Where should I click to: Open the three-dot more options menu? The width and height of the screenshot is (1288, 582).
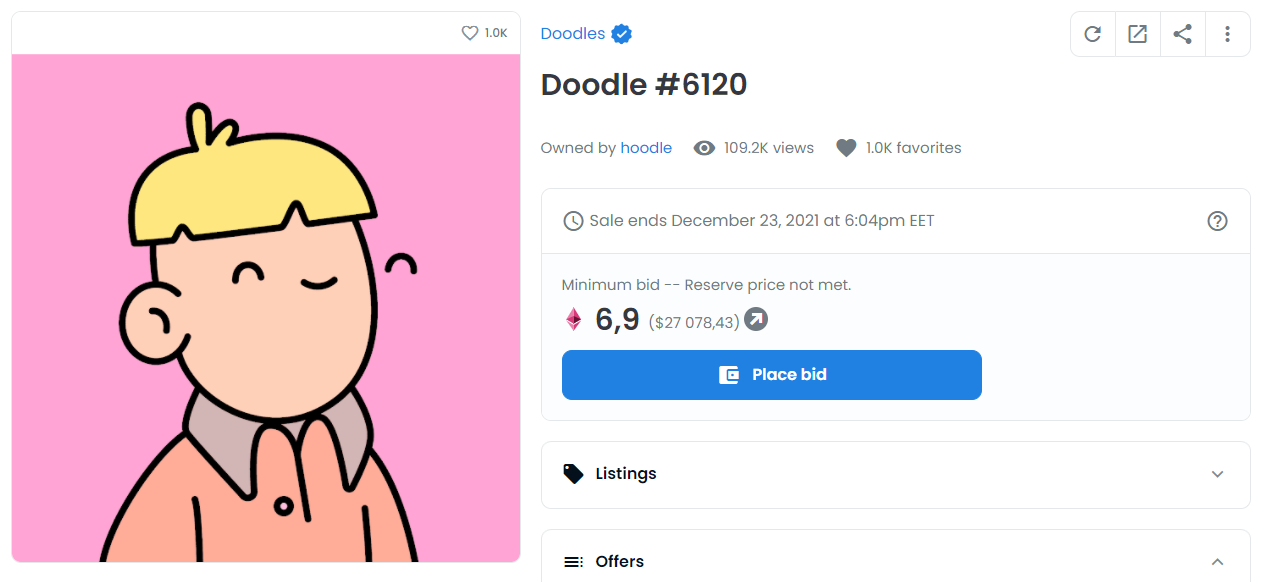[x=1228, y=34]
